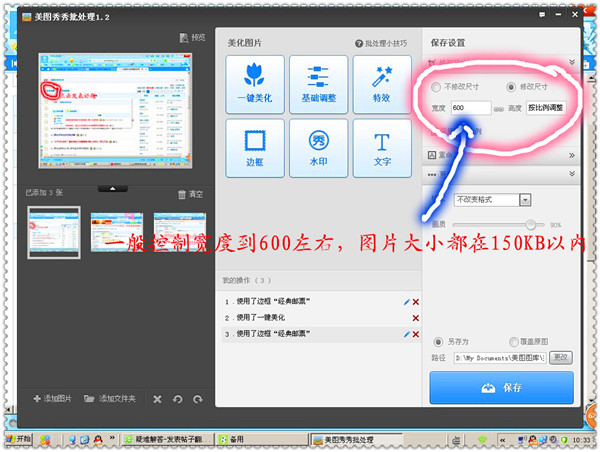Open the QQ penguin quick launch icon
The height and width of the screenshot is (452, 600).
tap(98, 440)
